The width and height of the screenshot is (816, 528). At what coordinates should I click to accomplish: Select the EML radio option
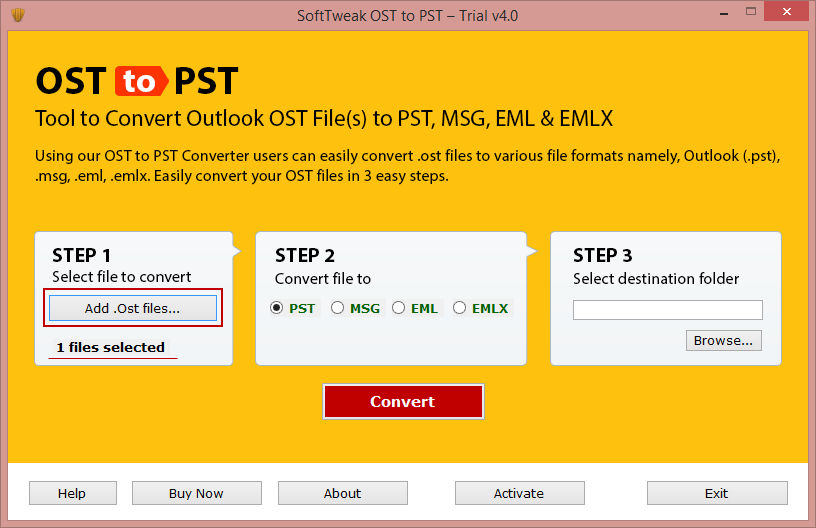click(399, 308)
